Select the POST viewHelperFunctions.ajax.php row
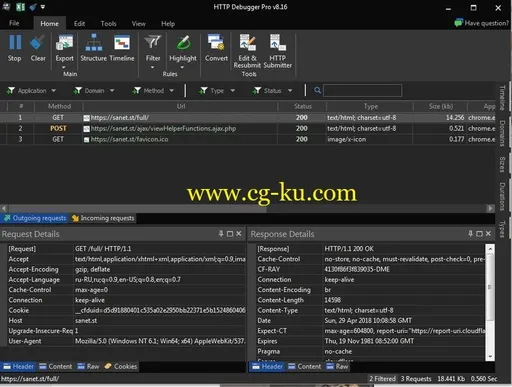Image resolution: width=512 pixels, height=387 pixels. (248, 128)
